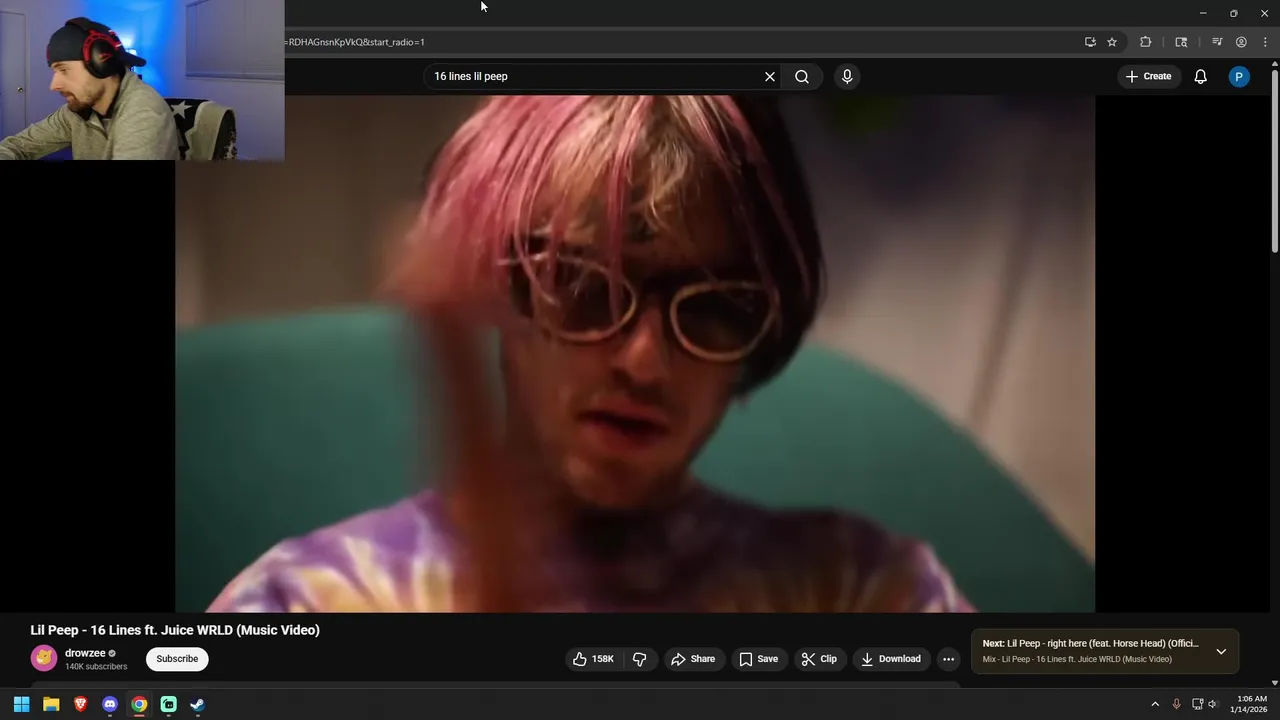Click the red microphone tray icon
Viewport: 1280px width, 720px height.
coord(1176,704)
